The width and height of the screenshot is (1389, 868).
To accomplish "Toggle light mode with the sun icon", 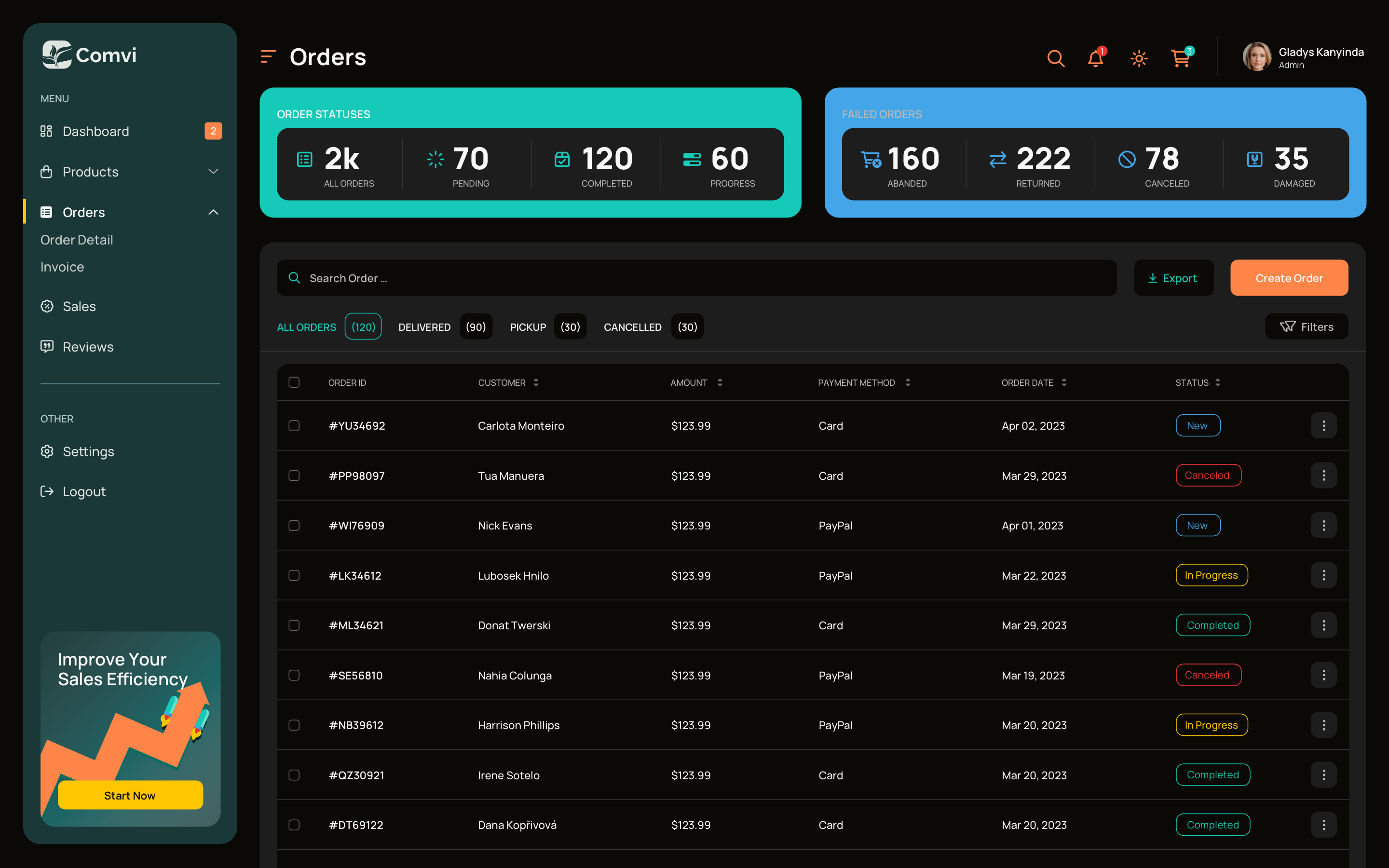I will [1139, 58].
